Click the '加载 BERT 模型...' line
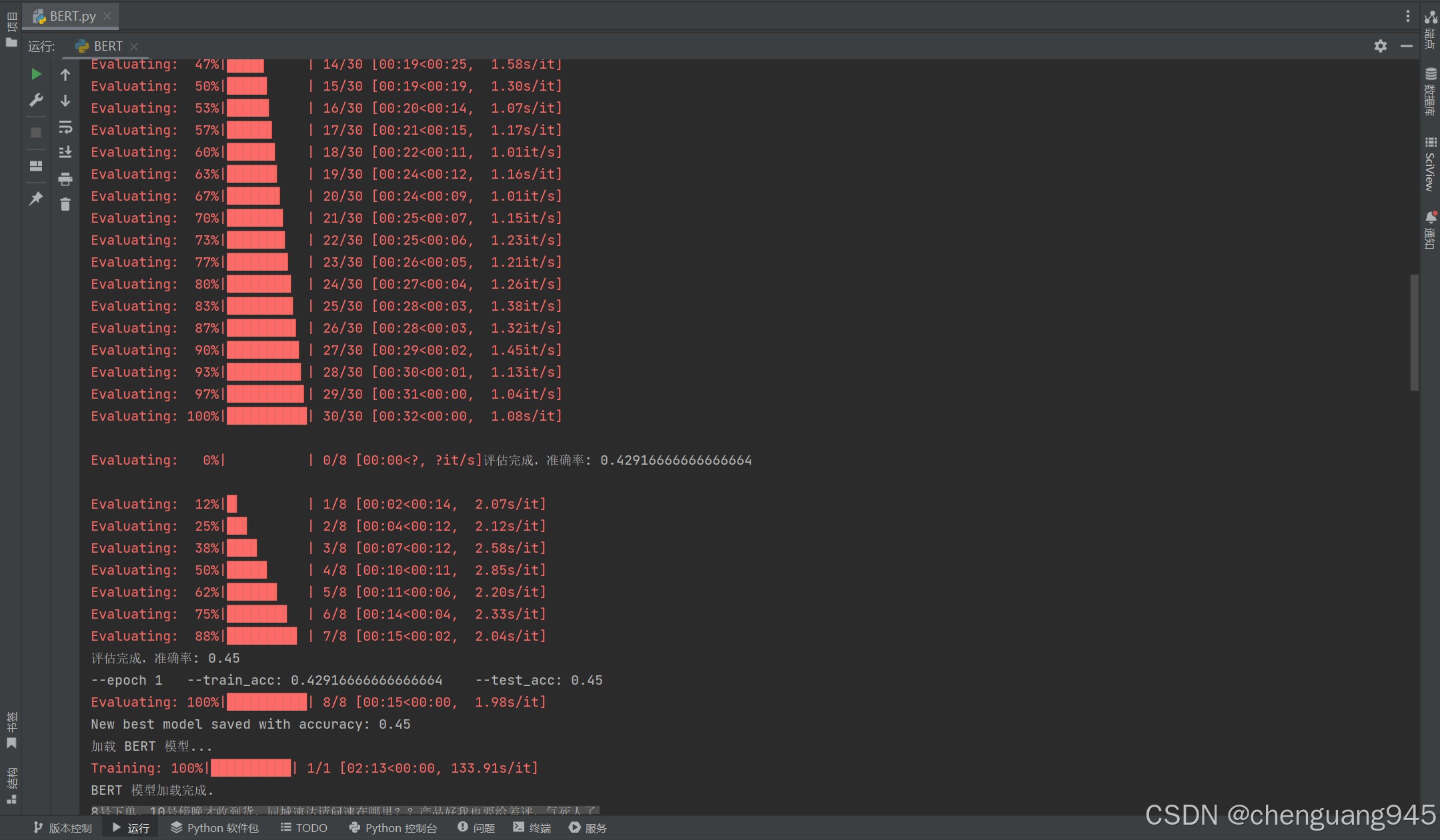This screenshot has height=840, width=1440. pyautogui.click(x=151, y=746)
